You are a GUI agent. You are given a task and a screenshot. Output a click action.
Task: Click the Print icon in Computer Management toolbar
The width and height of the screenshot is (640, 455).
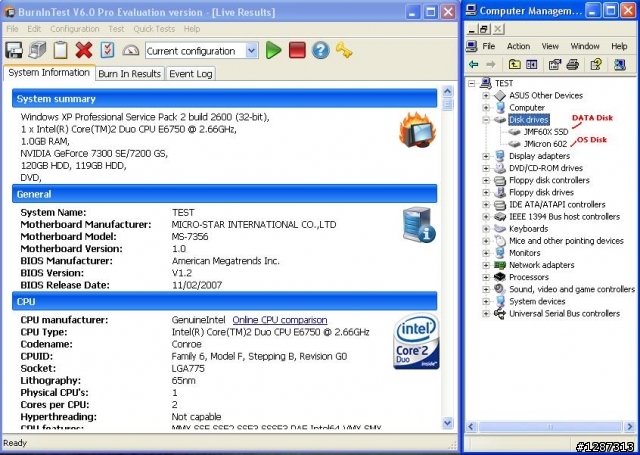pos(573,64)
